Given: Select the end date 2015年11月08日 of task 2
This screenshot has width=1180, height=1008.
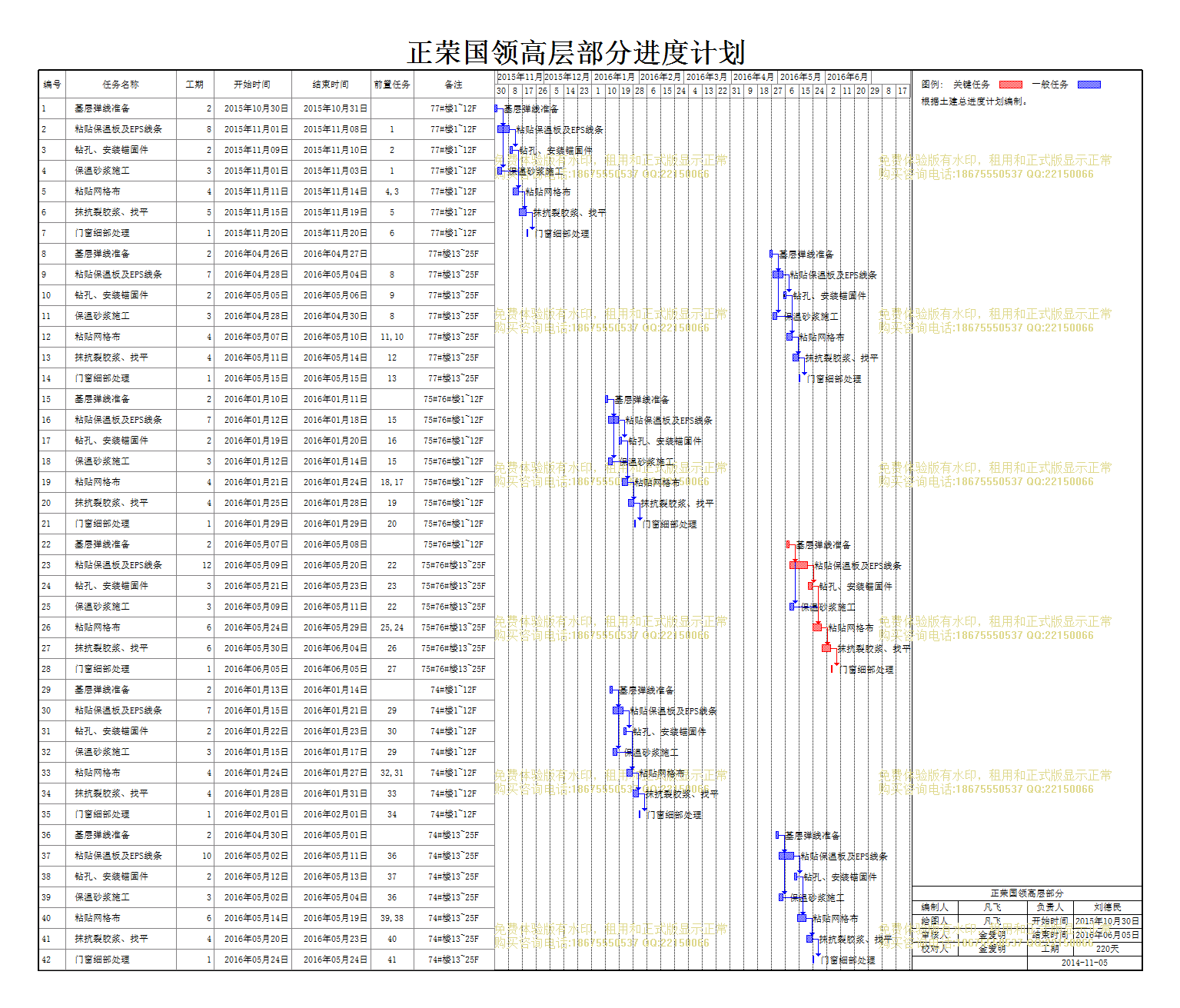Looking at the screenshot, I should tap(335, 129).
